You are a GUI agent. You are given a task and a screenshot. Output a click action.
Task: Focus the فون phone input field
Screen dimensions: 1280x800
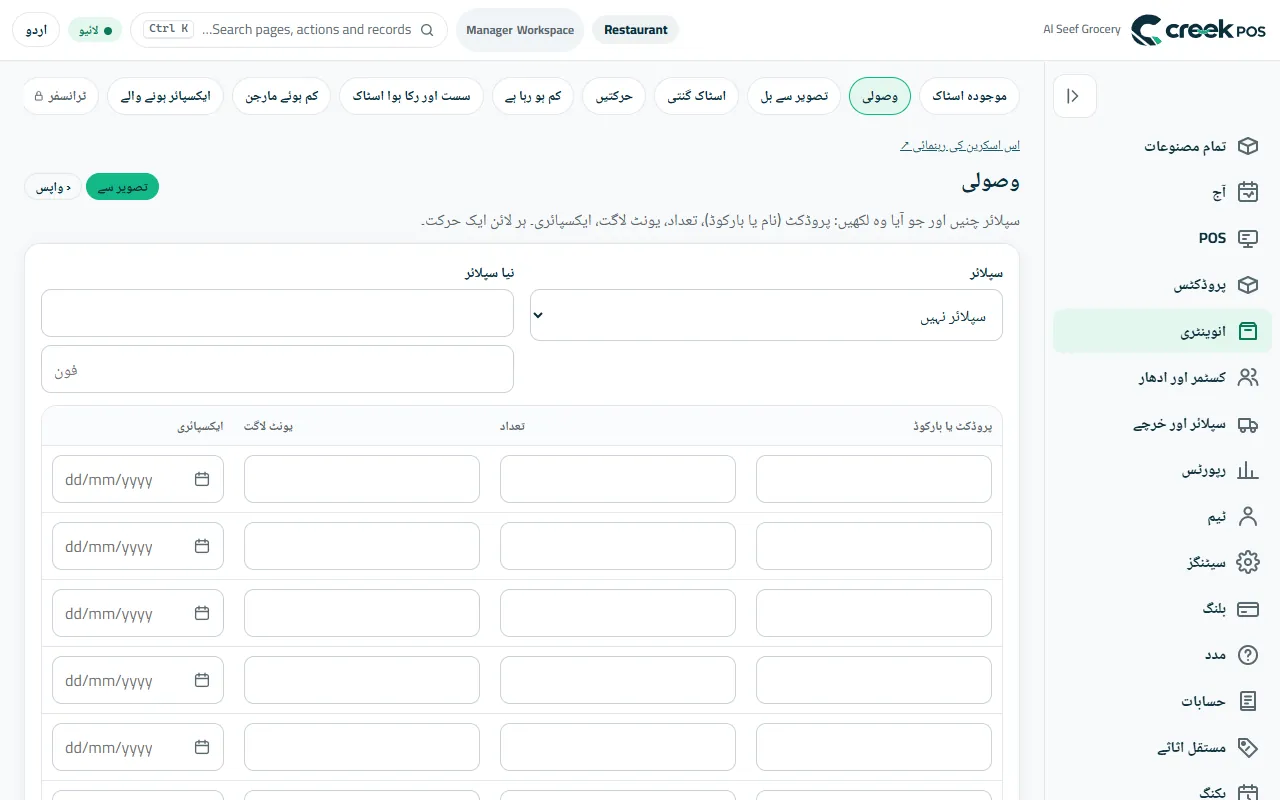pos(277,369)
